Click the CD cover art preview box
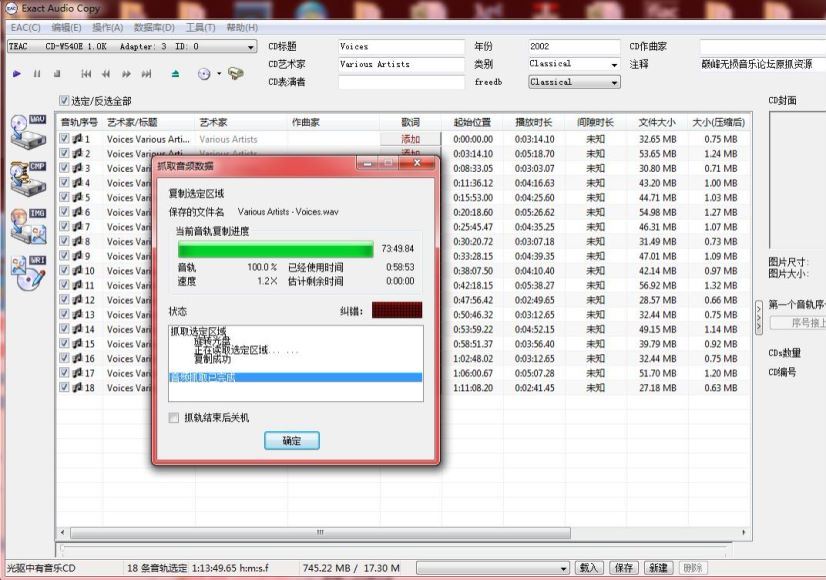The height and width of the screenshot is (580, 826). tap(798, 180)
